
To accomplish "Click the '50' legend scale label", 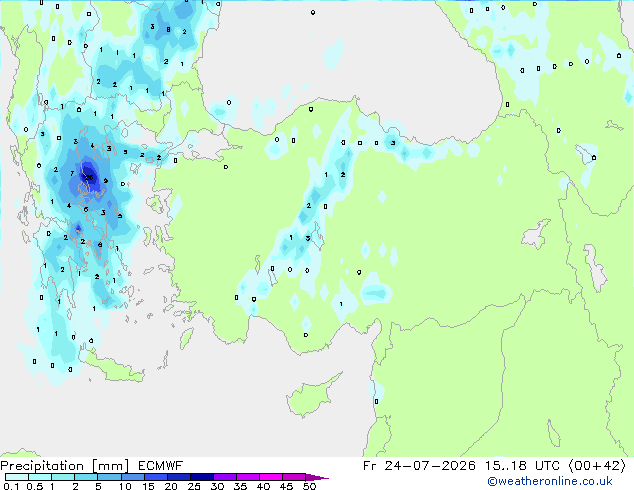I will [309, 486].
